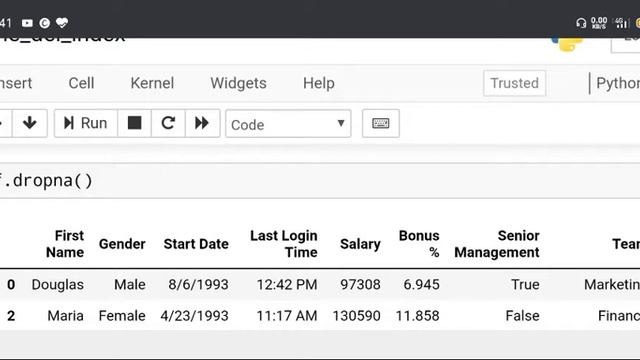Select the Female gender cell
The image size is (640, 360).
[122, 316]
